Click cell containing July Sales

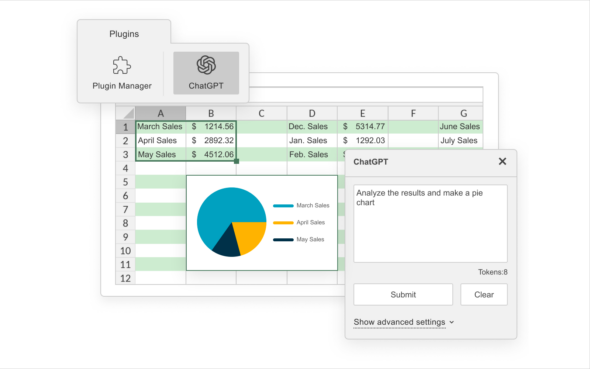coord(461,141)
